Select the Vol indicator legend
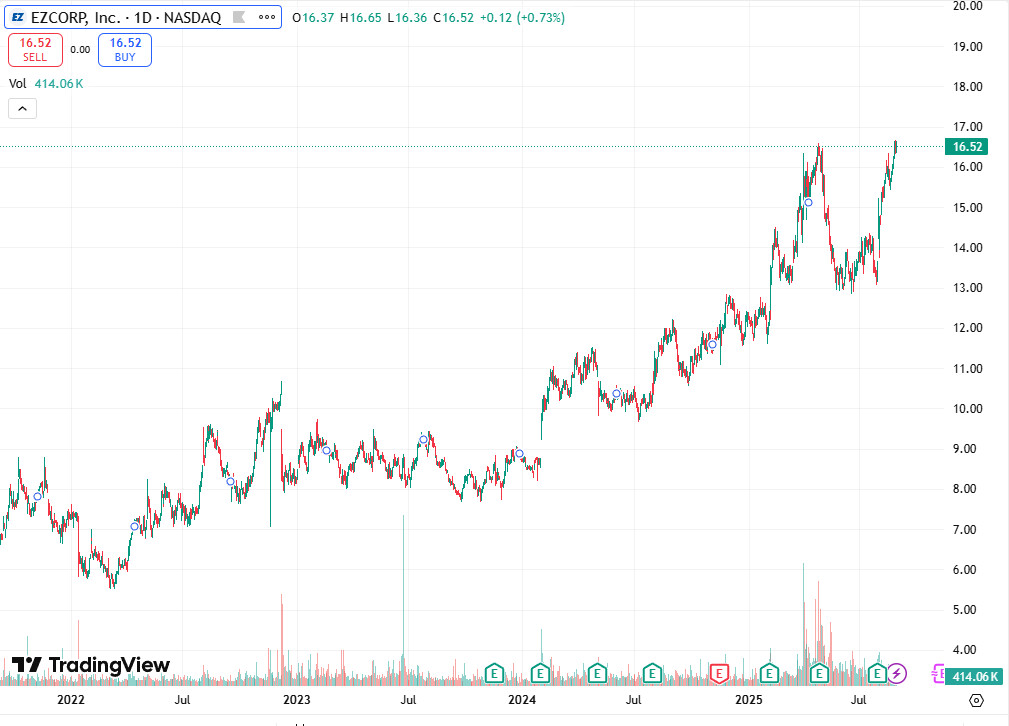Screen dimensions: 1009x726 (46, 84)
